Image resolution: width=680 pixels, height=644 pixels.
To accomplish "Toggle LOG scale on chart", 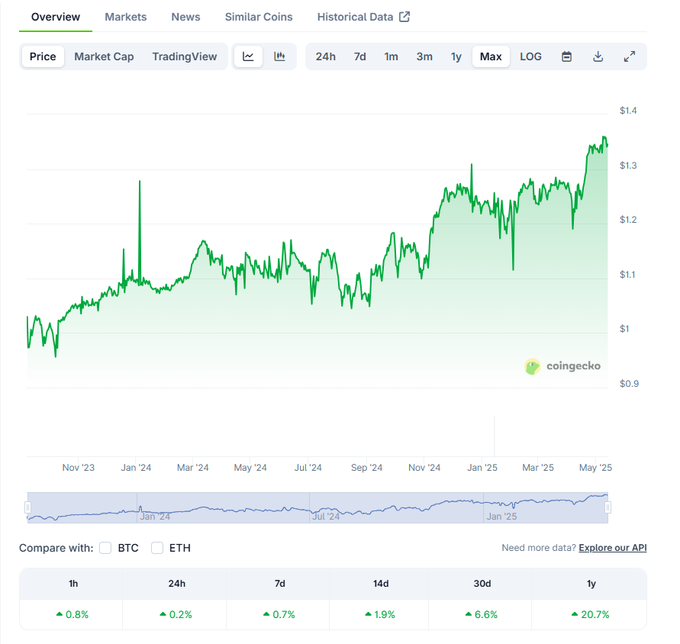I will pyautogui.click(x=531, y=57).
